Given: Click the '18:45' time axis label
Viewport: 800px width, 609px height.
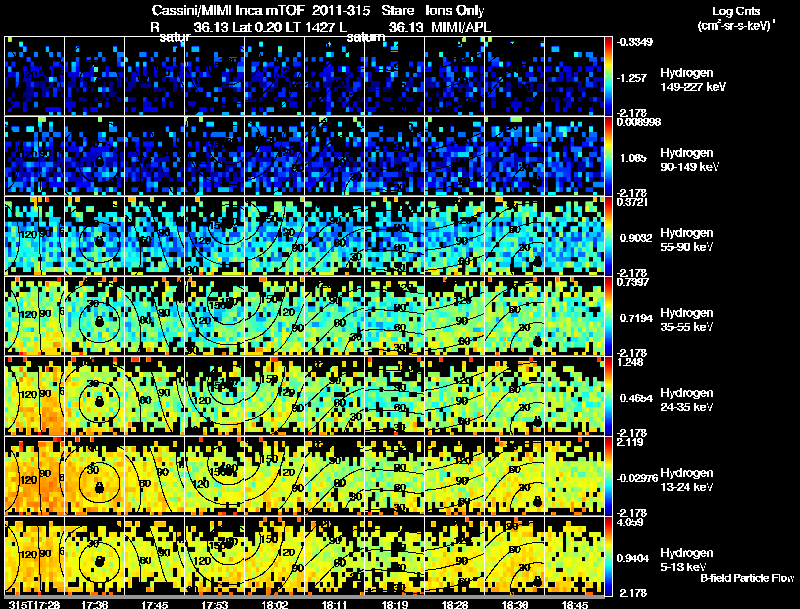Looking at the screenshot, I should point(574,604).
